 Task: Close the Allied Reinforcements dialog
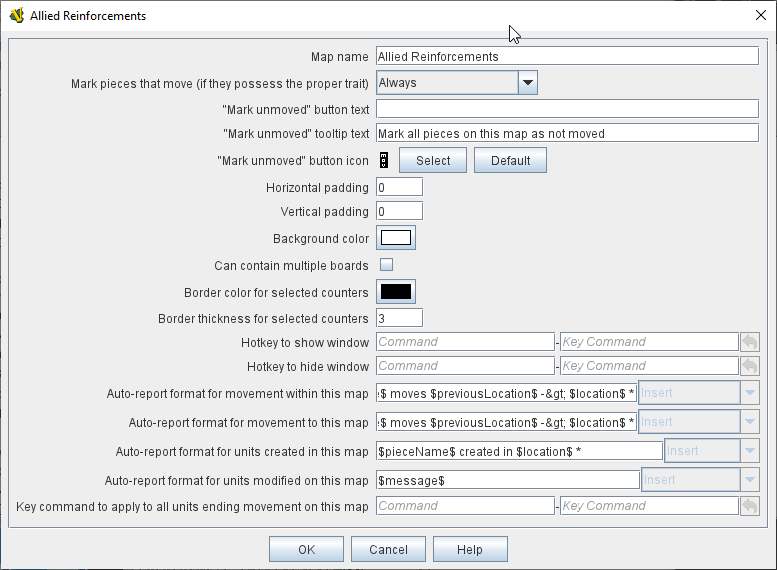pyautogui.click(x=759, y=15)
